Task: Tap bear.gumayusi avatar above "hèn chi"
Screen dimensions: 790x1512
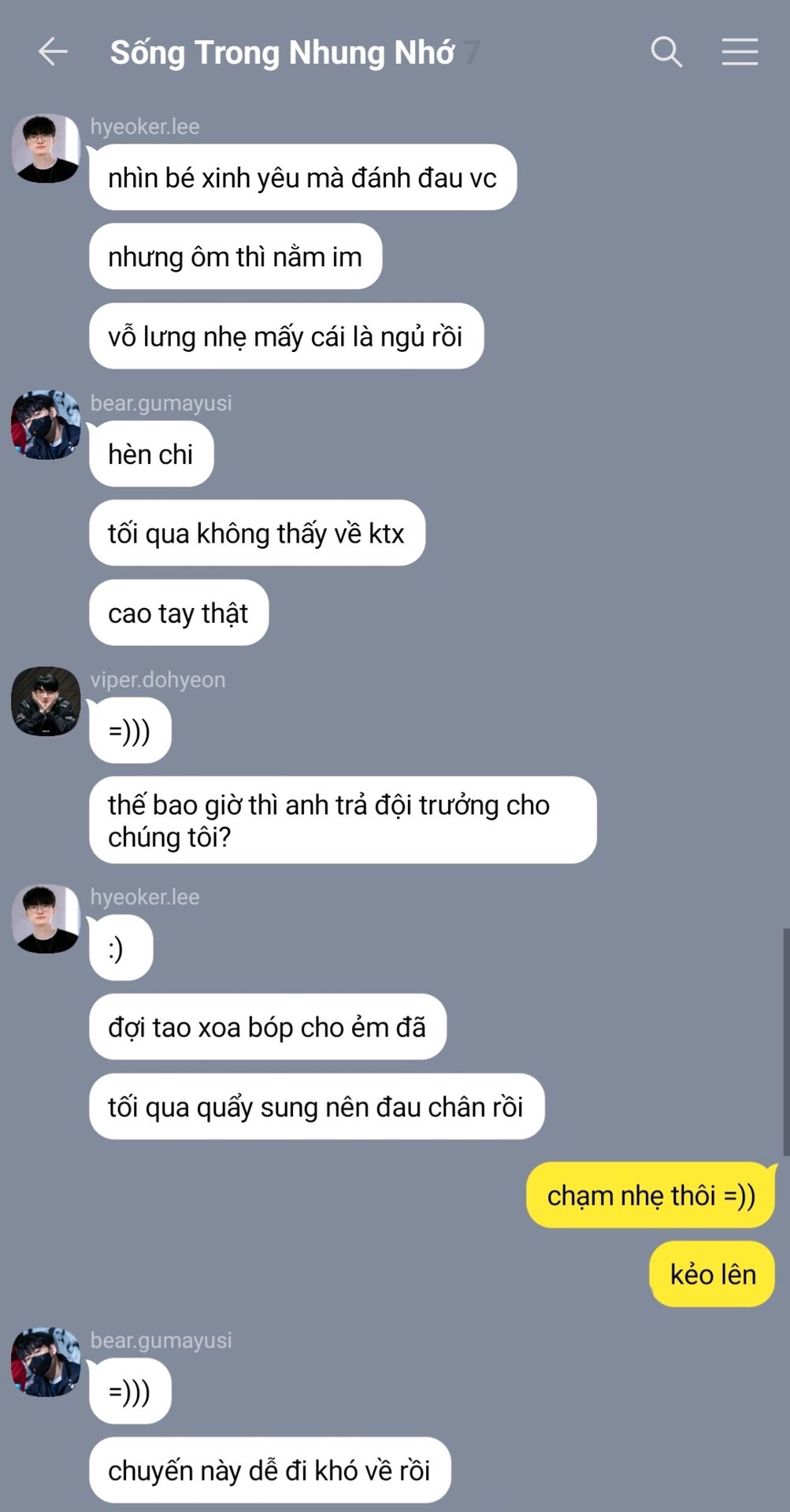Action: coord(46,425)
